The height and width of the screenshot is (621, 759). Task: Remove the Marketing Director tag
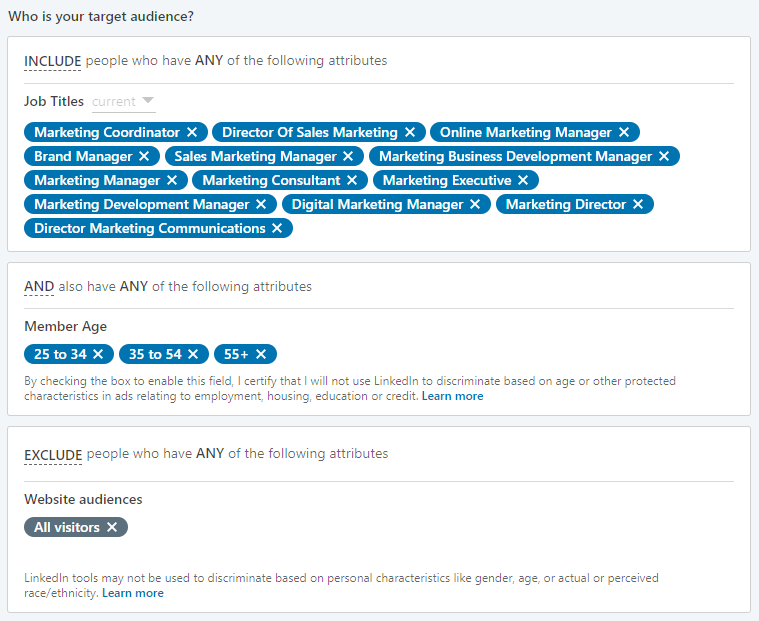pyautogui.click(x=638, y=204)
